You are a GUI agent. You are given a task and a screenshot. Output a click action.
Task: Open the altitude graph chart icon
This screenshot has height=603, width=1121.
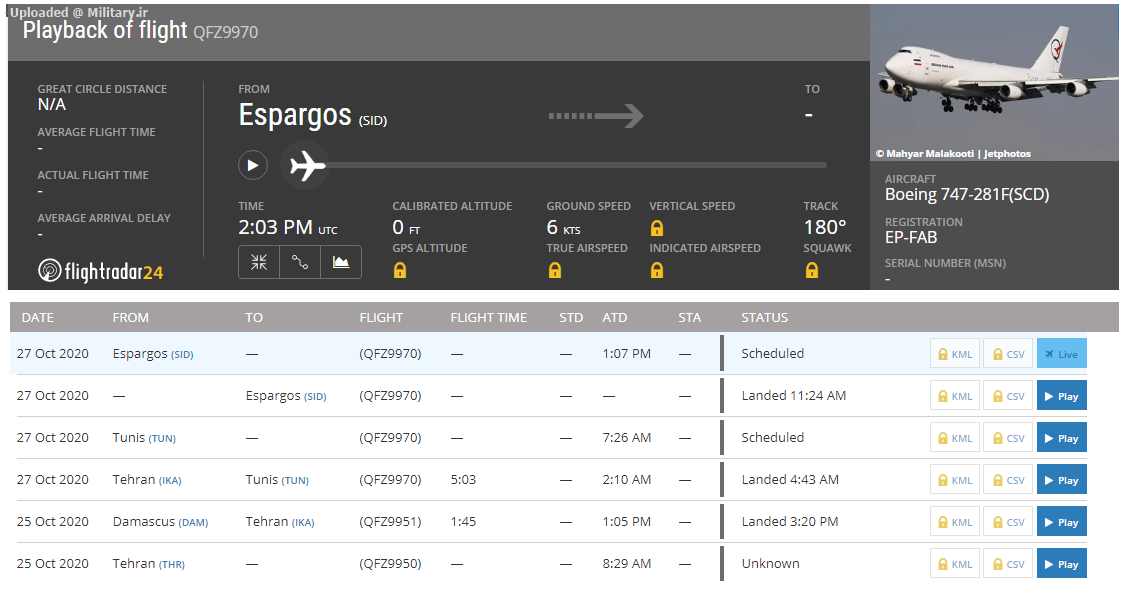point(341,262)
